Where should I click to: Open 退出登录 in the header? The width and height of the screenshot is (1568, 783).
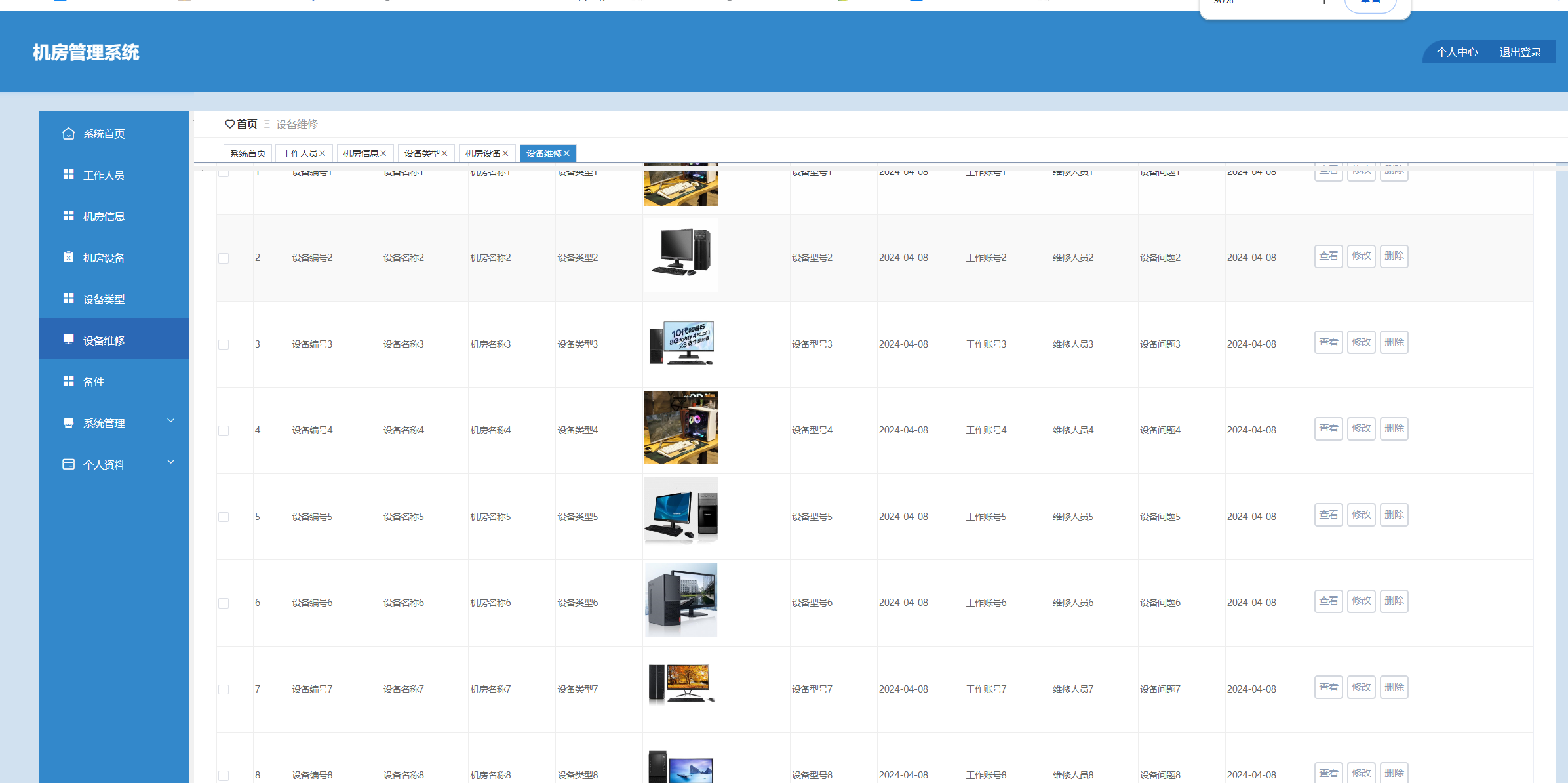click(x=1520, y=52)
